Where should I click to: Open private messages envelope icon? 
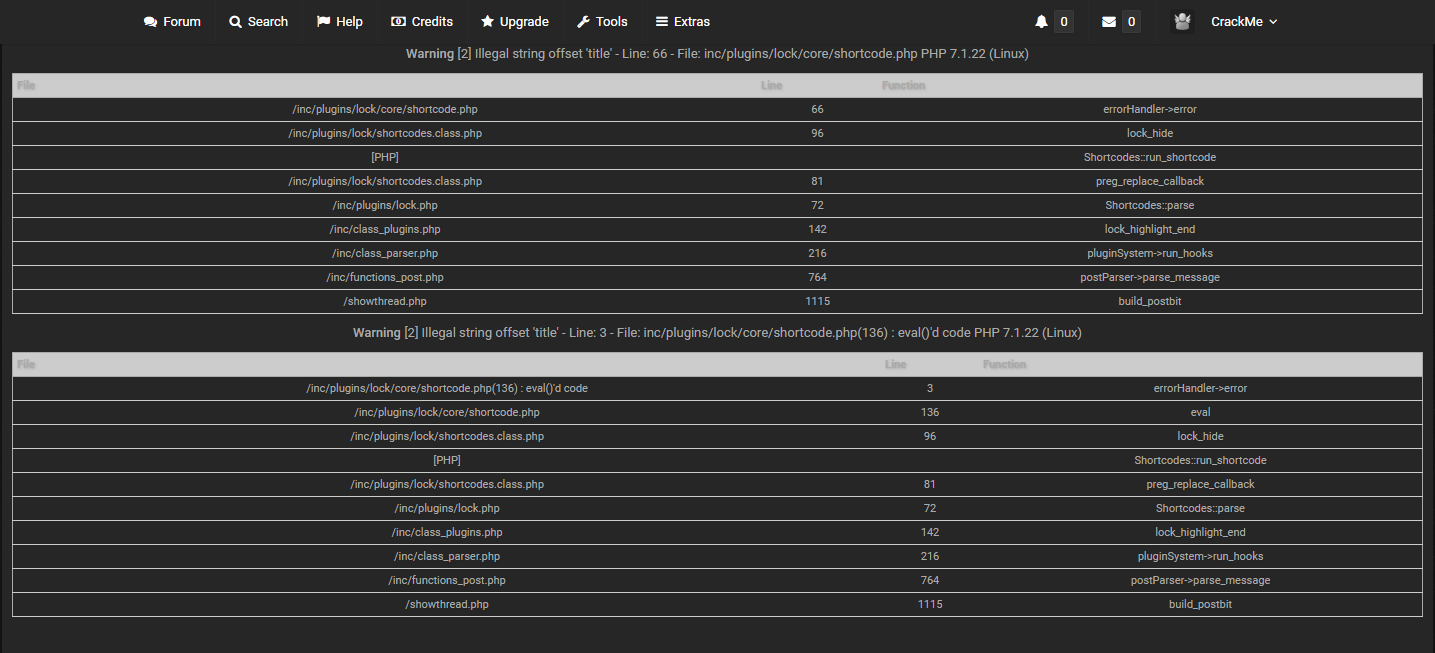1109,22
